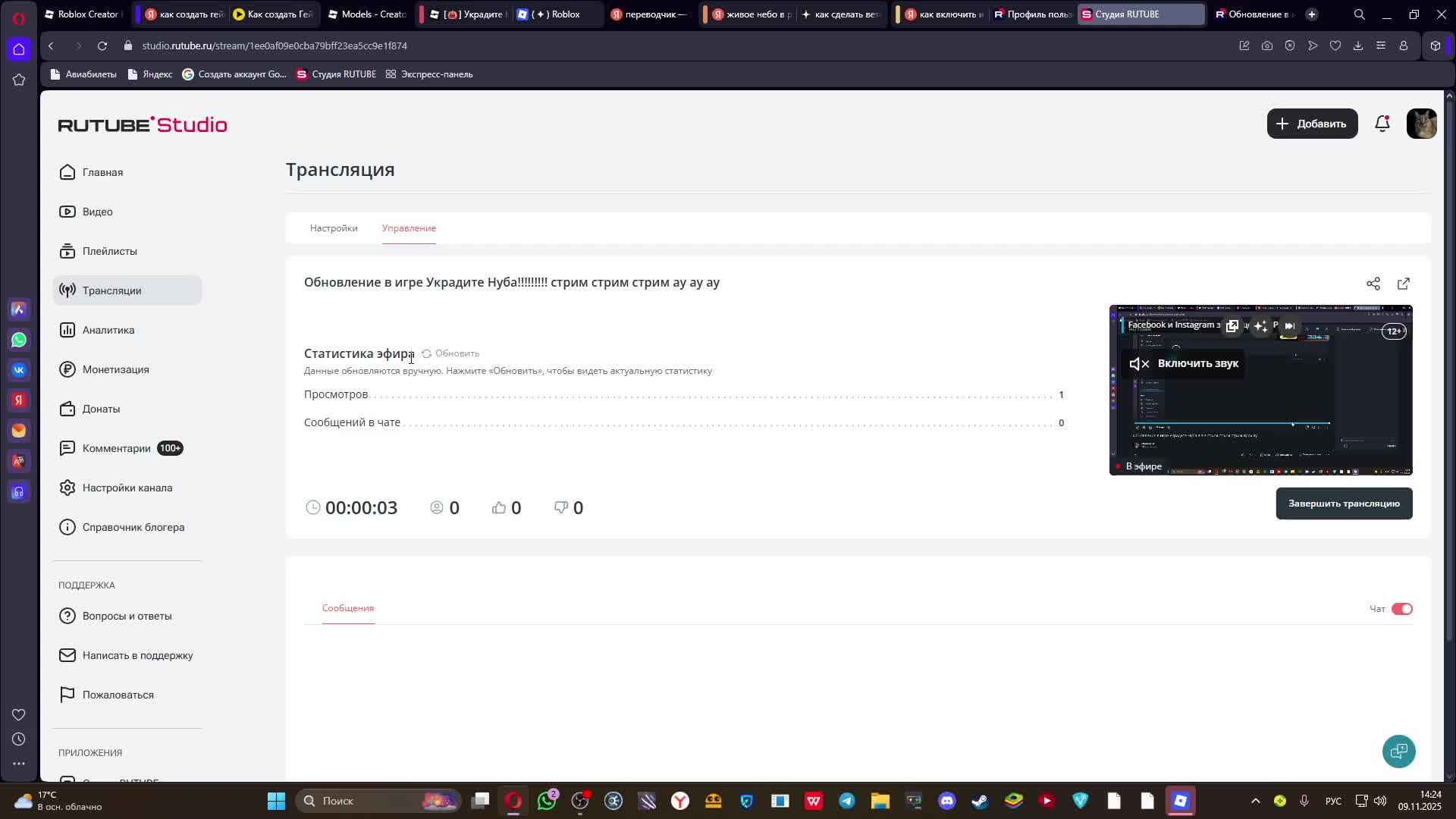This screenshot has height=819, width=1456.
Task: Open Донаты in the sidebar
Action: point(101,409)
